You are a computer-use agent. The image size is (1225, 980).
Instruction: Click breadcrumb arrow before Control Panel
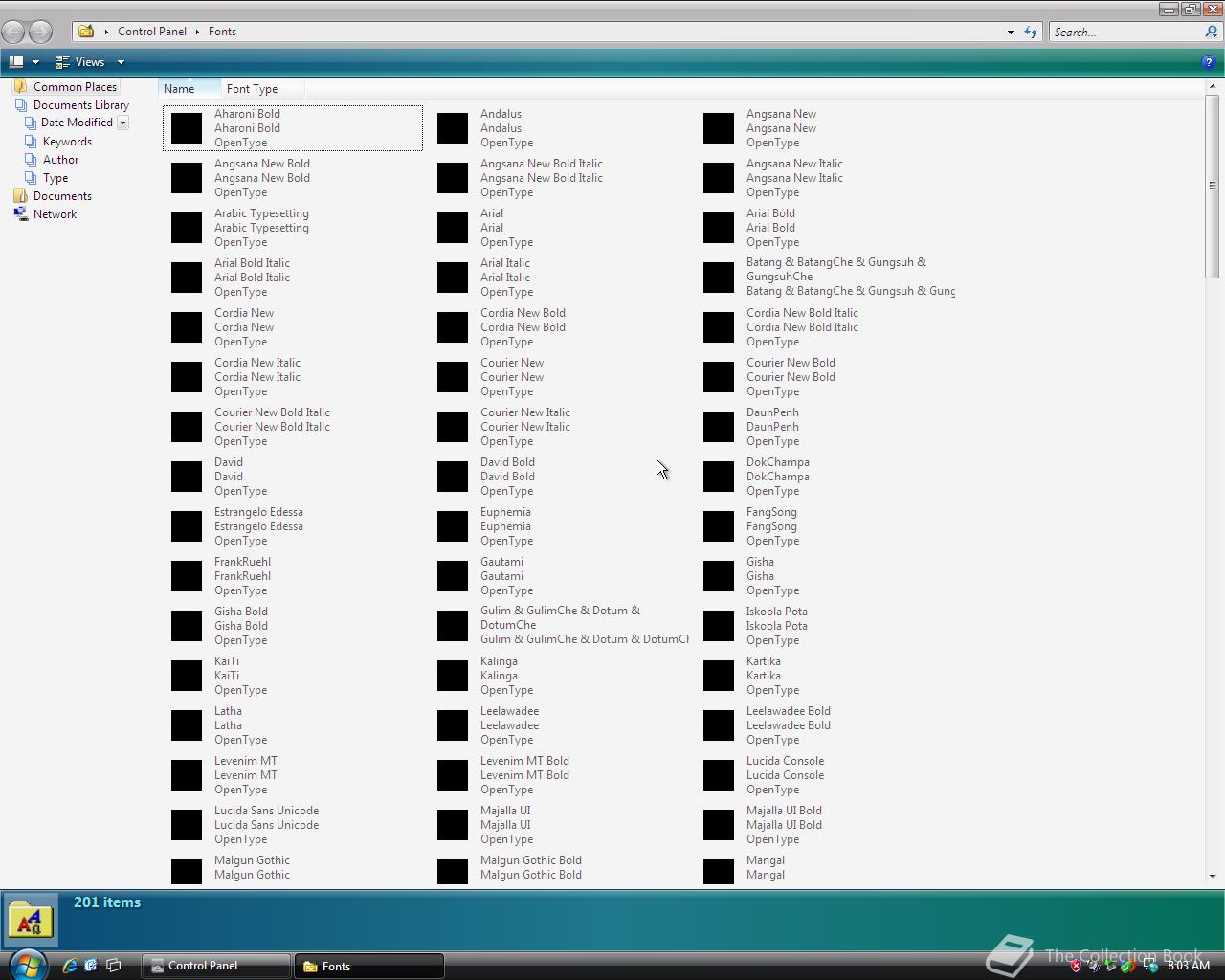(x=106, y=32)
